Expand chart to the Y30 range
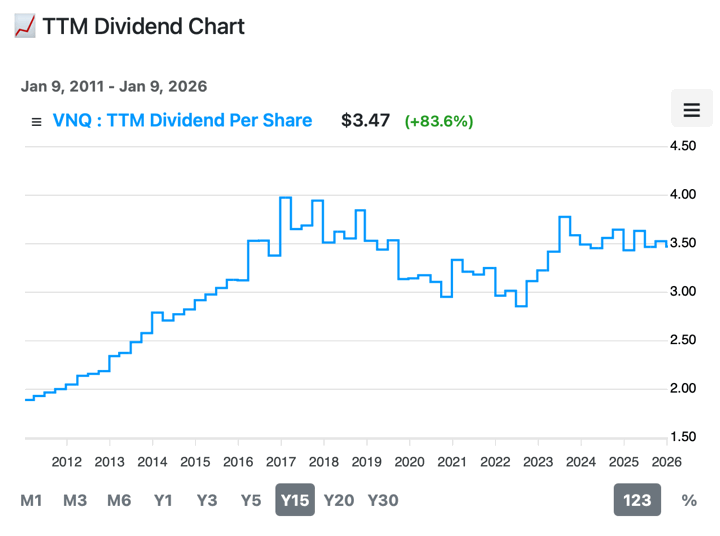This screenshot has width=720, height=536. (383, 500)
